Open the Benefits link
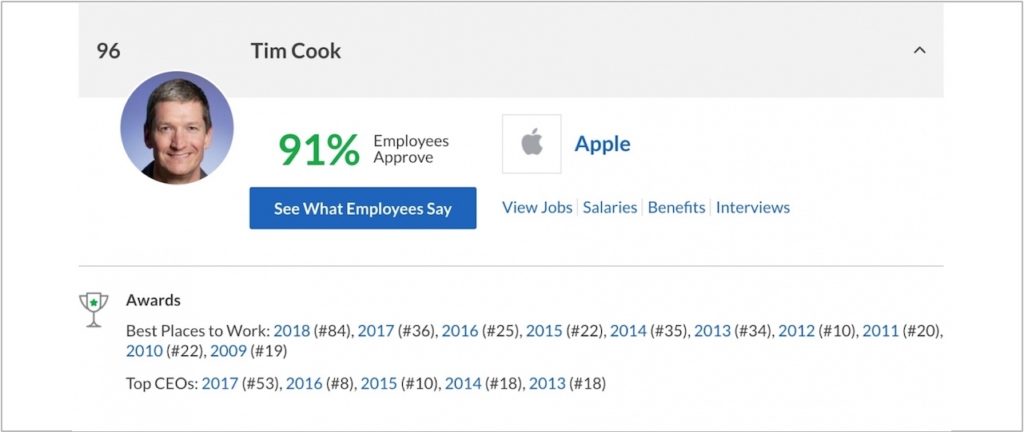Viewport: 1024px width, 432px height. tap(677, 207)
